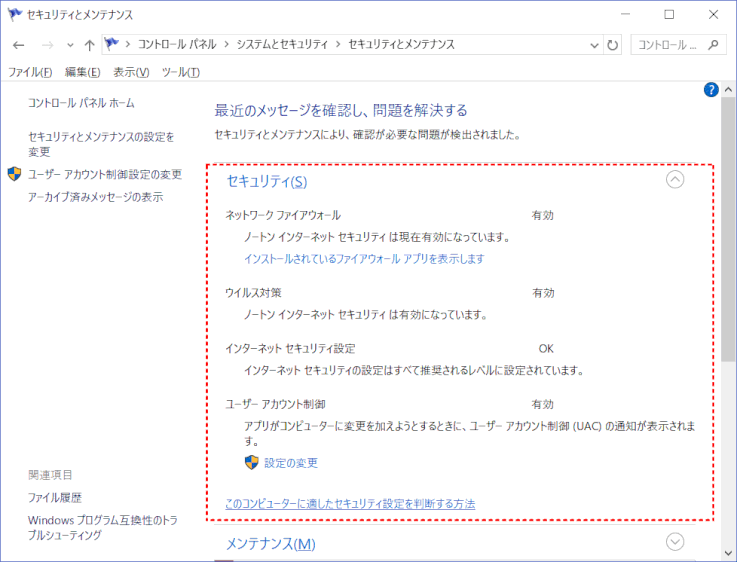Open the address bar history dropdown
This screenshot has height=562, width=737.
(x=595, y=45)
